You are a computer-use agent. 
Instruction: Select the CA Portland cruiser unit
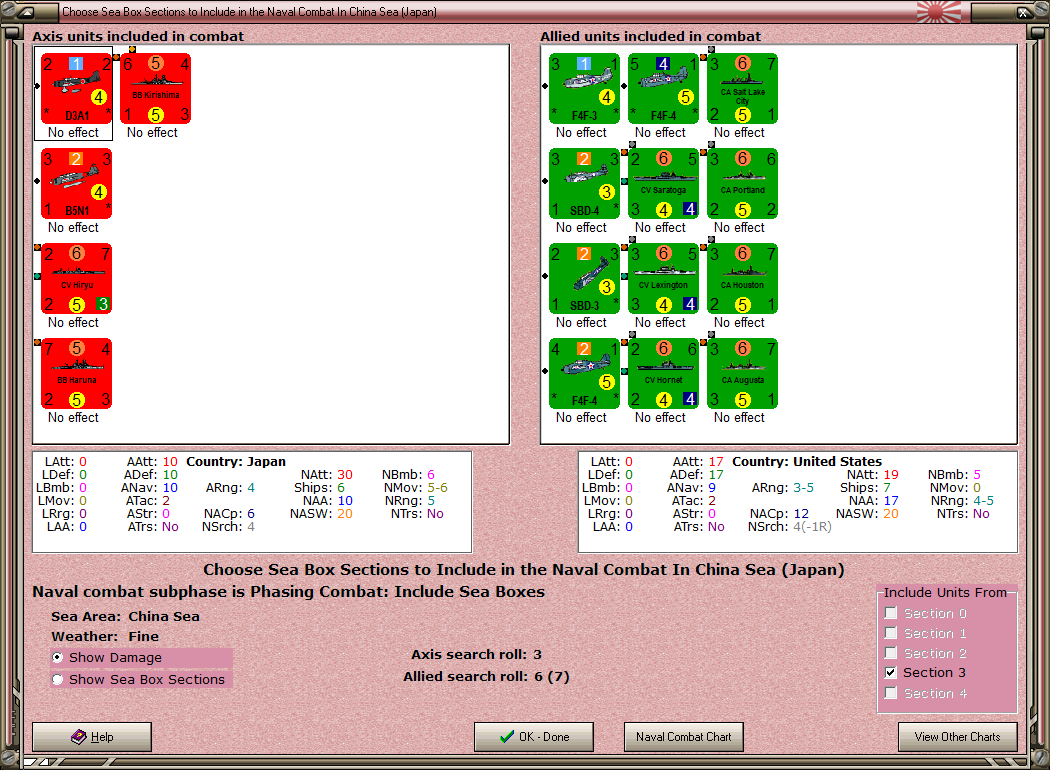point(743,184)
